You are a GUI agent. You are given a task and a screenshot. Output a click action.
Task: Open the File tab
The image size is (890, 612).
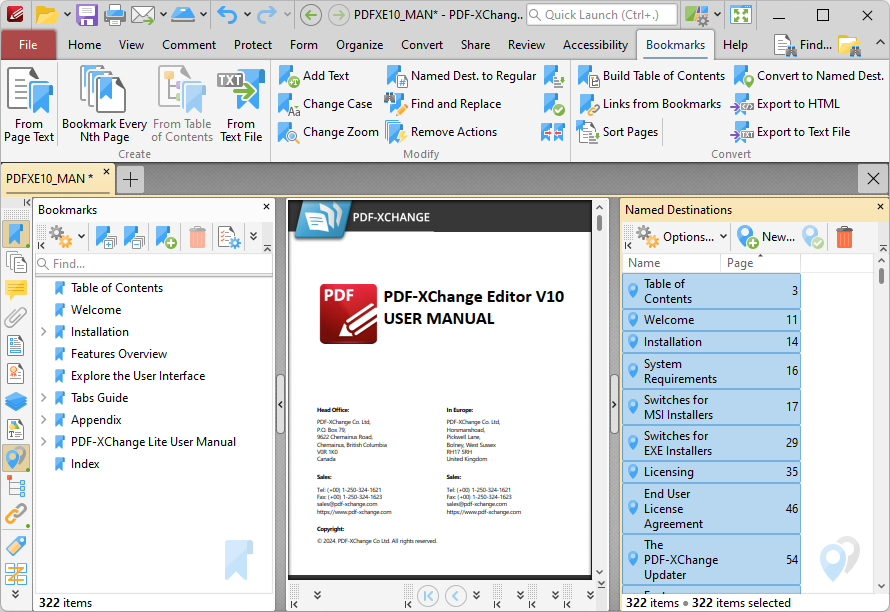28,45
